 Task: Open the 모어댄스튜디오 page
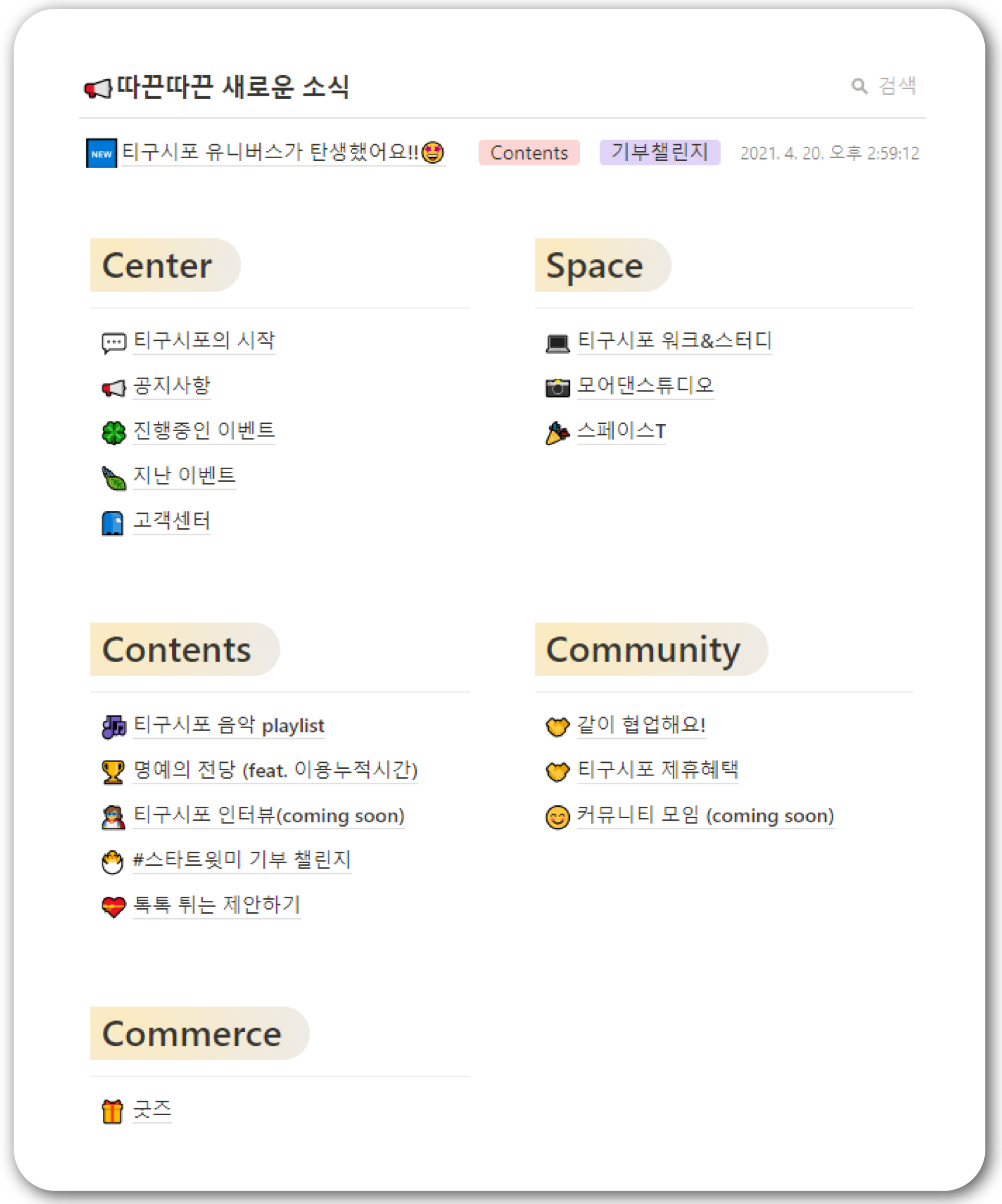646,385
